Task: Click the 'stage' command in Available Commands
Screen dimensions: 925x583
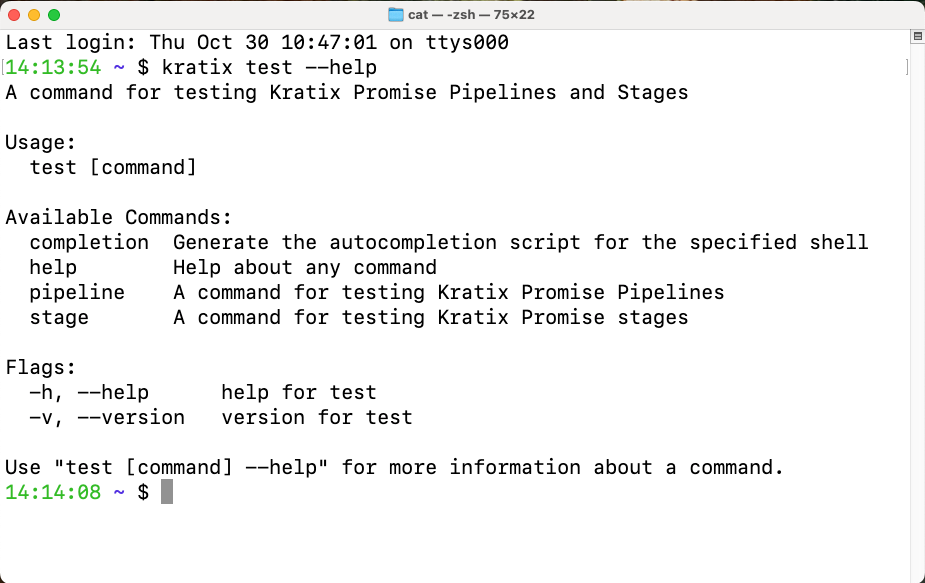Action: point(59,317)
